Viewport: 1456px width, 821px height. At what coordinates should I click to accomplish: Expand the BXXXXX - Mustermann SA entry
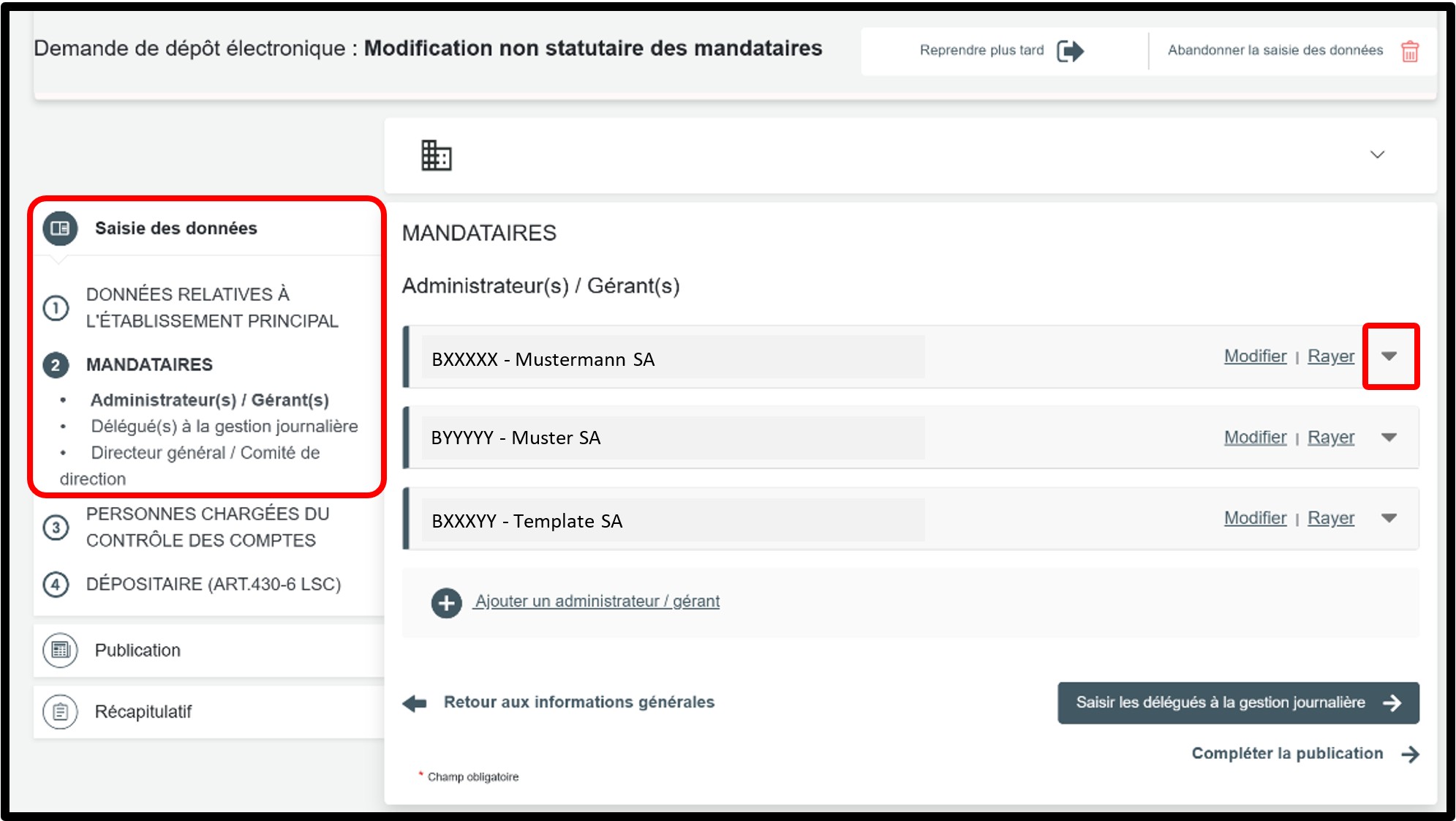click(1389, 356)
